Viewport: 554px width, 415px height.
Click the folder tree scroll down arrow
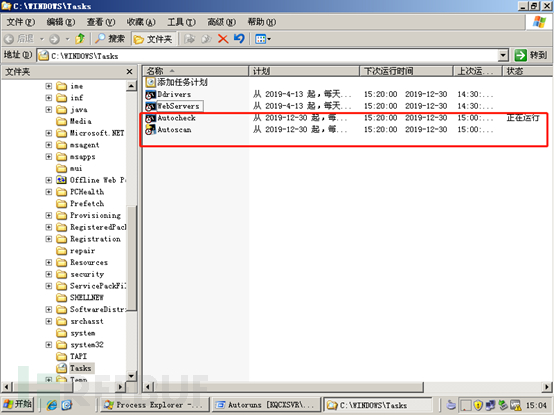(131, 376)
